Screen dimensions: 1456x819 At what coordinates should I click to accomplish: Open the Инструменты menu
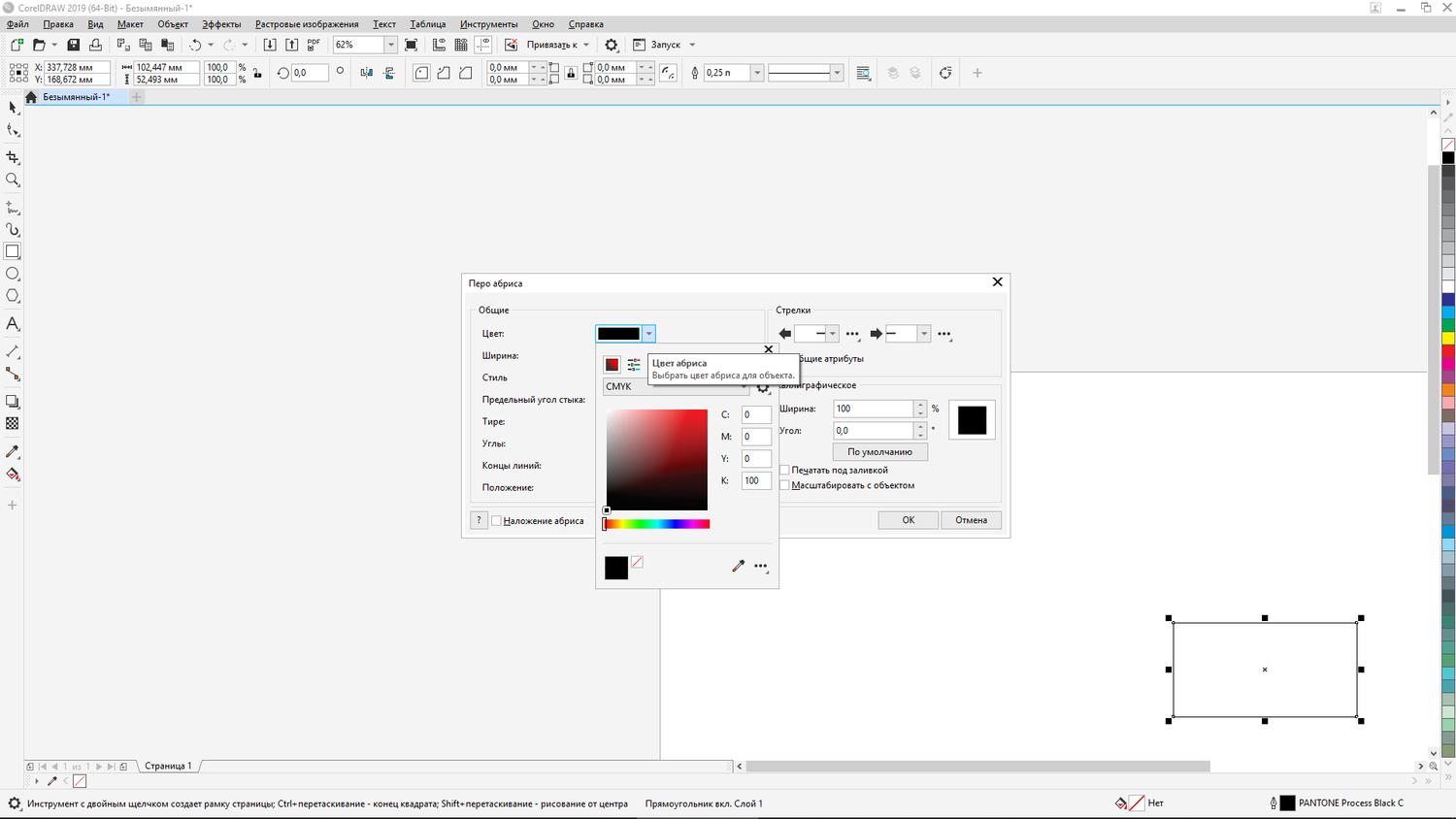pos(488,24)
